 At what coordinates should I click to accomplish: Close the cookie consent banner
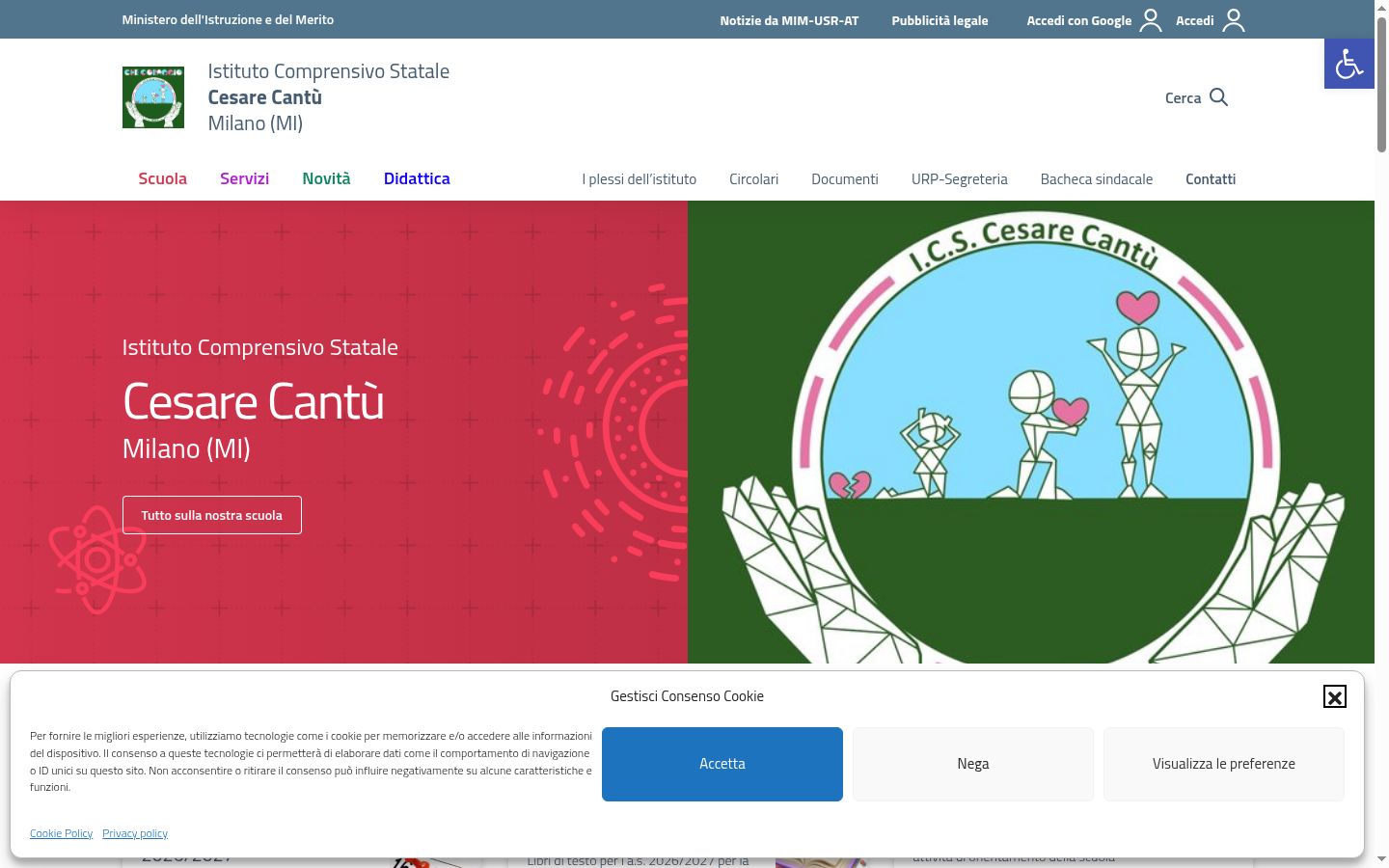tap(1334, 696)
